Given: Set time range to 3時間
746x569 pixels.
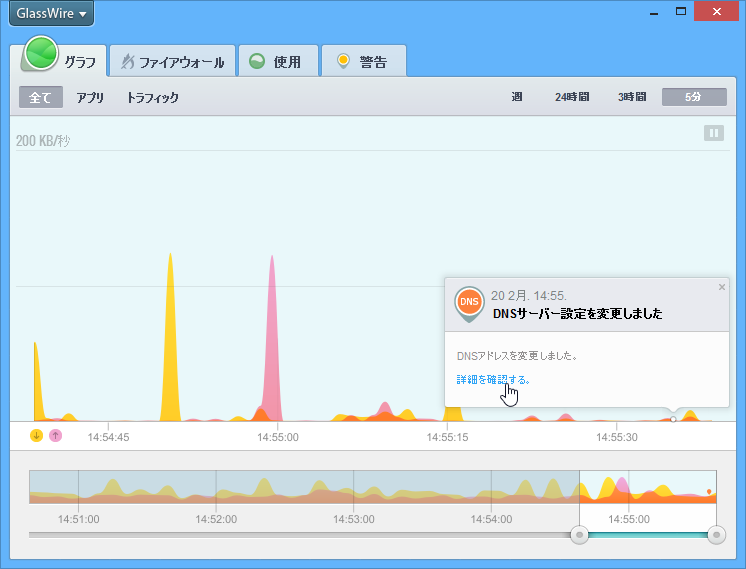Looking at the screenshot, I should pyautogui.click(x=632, y=97).
